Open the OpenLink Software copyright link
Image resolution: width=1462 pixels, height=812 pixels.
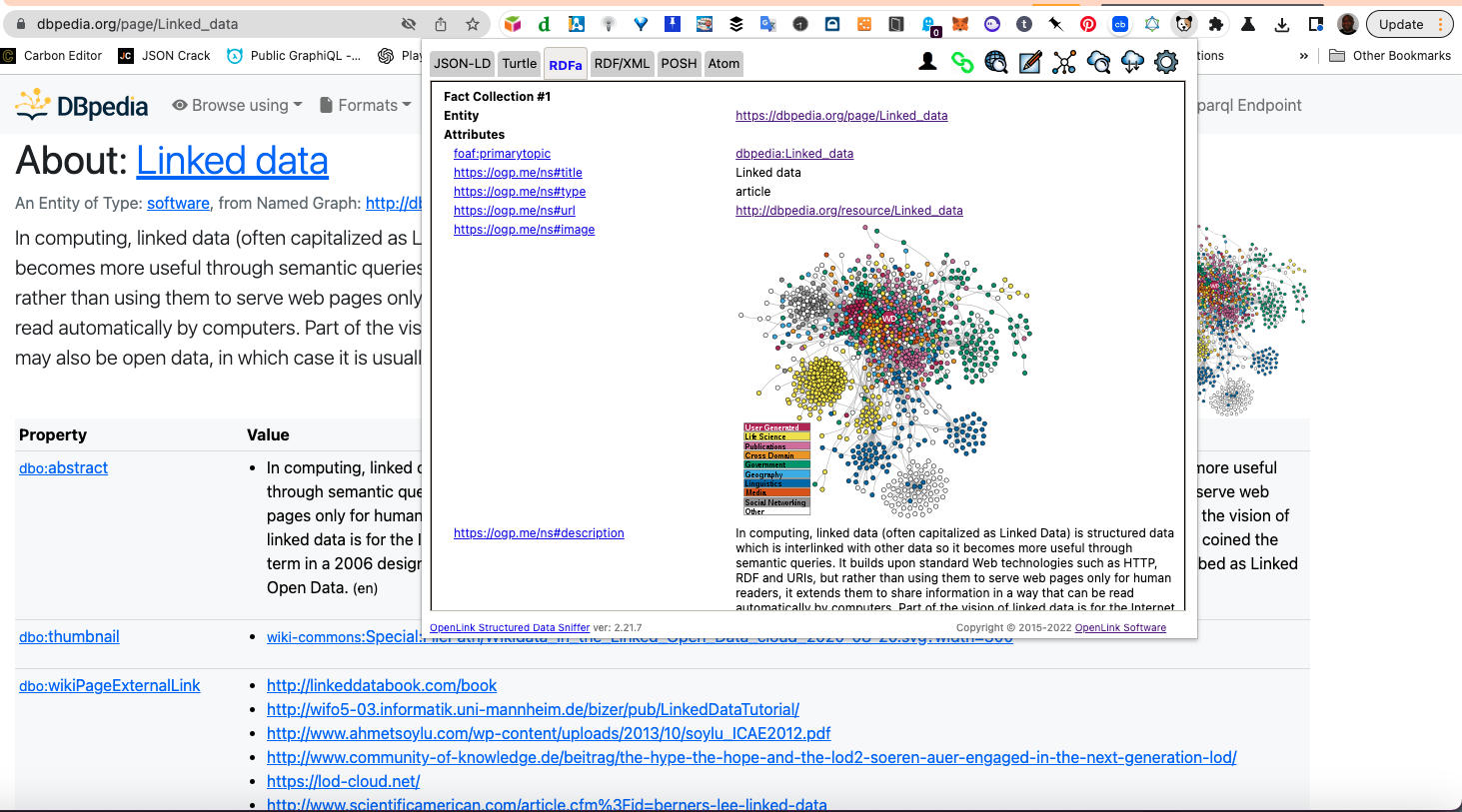point(1120,628)
